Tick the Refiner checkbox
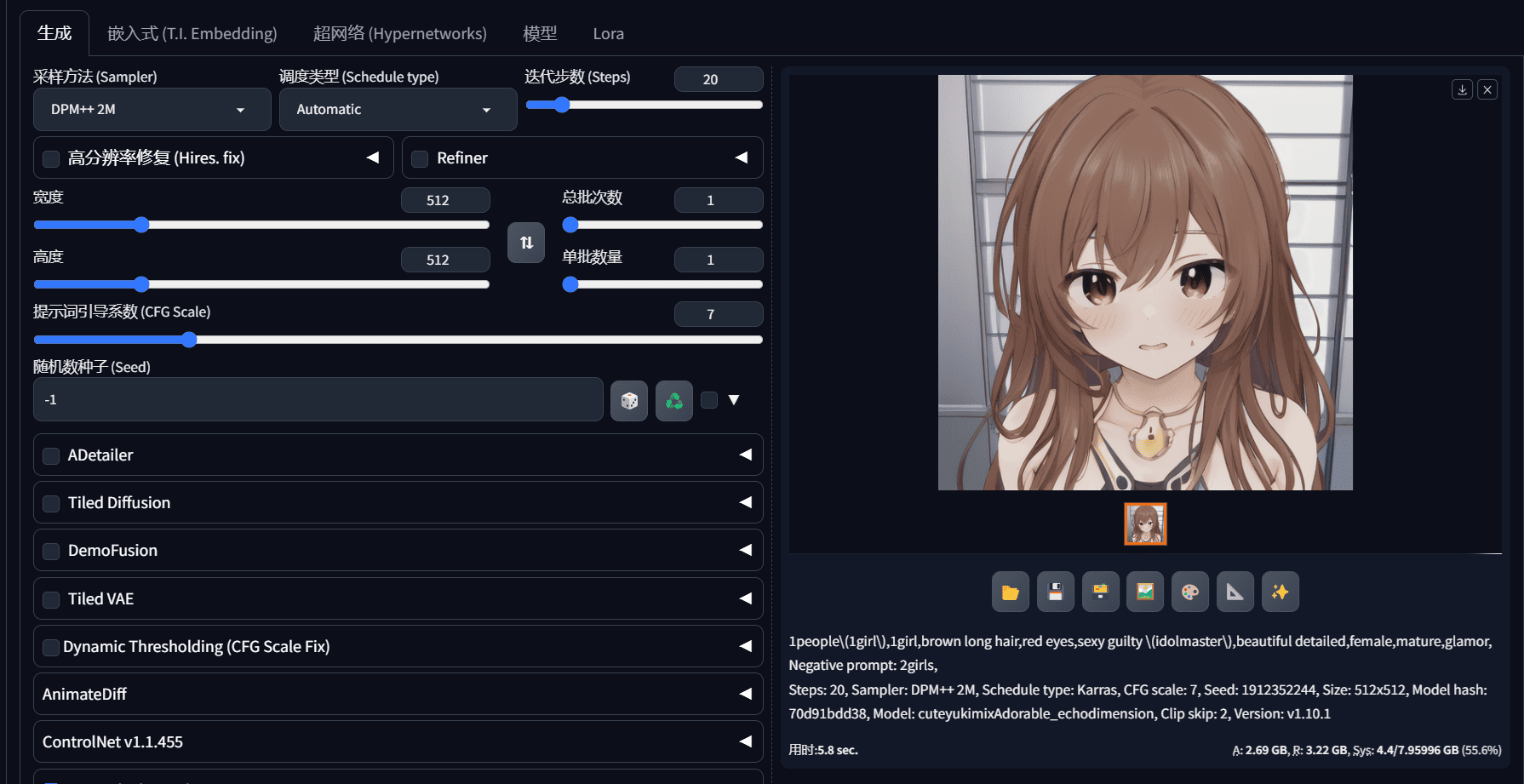Viewport: 1524px width, 784px height. pos(420,159)
